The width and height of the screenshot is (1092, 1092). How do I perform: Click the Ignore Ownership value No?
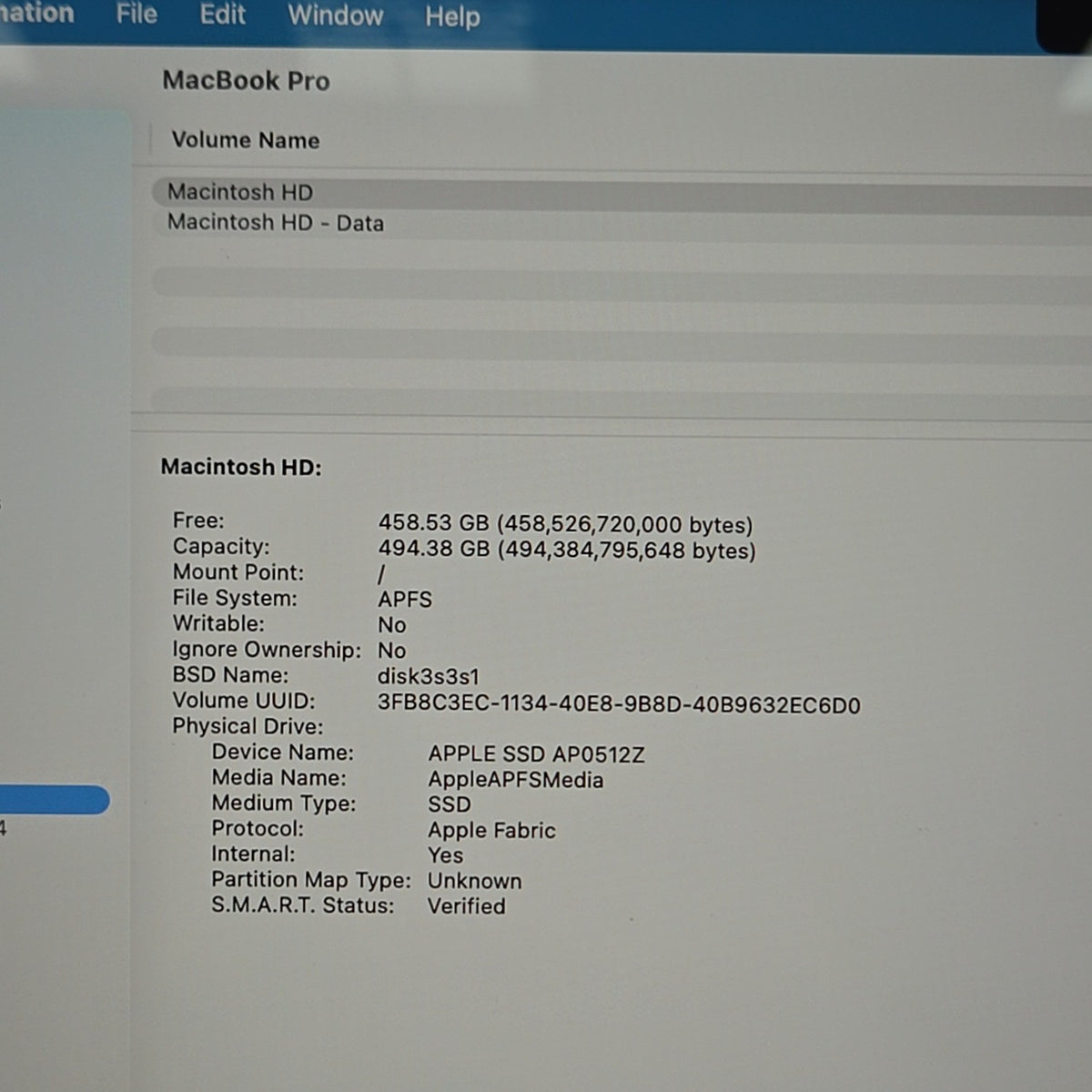tap(392, 651)
